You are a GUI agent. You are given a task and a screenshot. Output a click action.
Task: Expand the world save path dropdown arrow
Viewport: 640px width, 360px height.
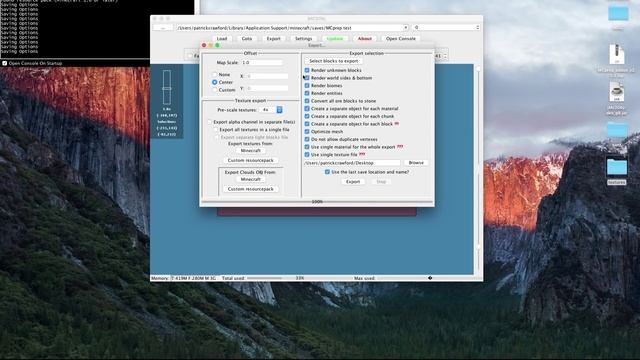coord(405,27)
